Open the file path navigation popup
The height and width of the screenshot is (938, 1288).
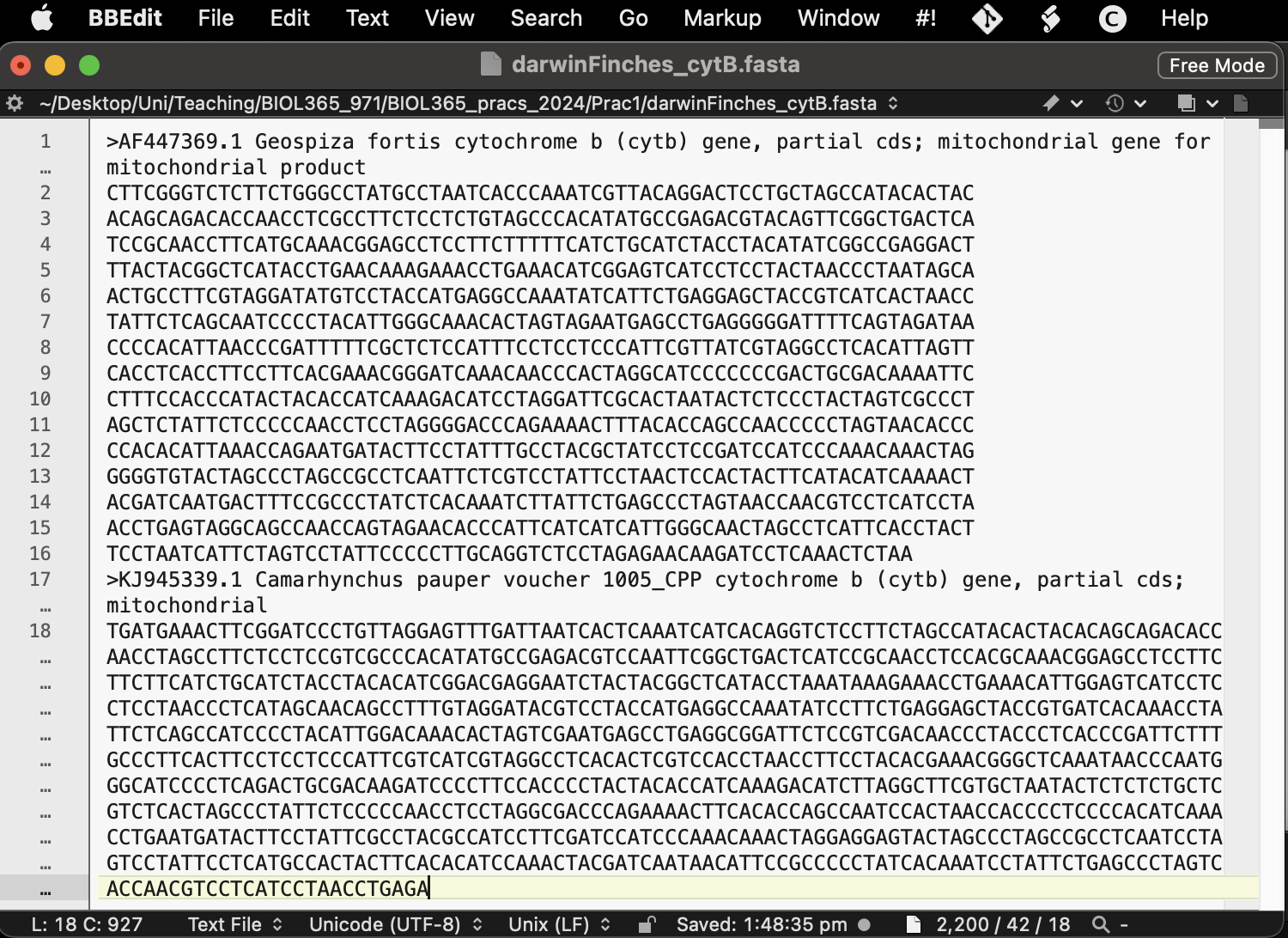click(469, 103)
